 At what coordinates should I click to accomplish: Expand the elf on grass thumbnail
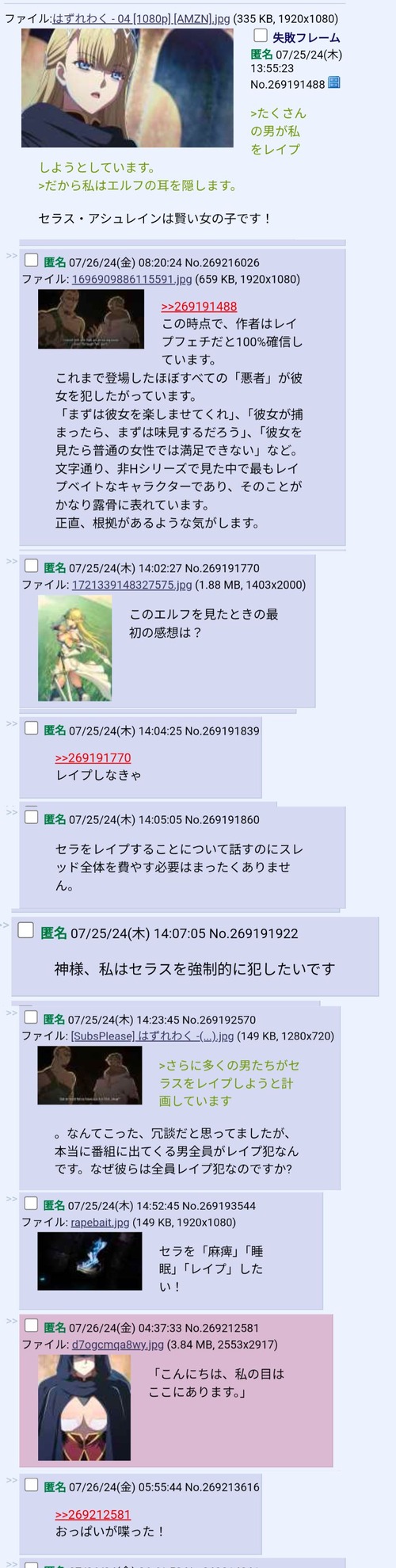pyautogui.click(x=75, y=648)
